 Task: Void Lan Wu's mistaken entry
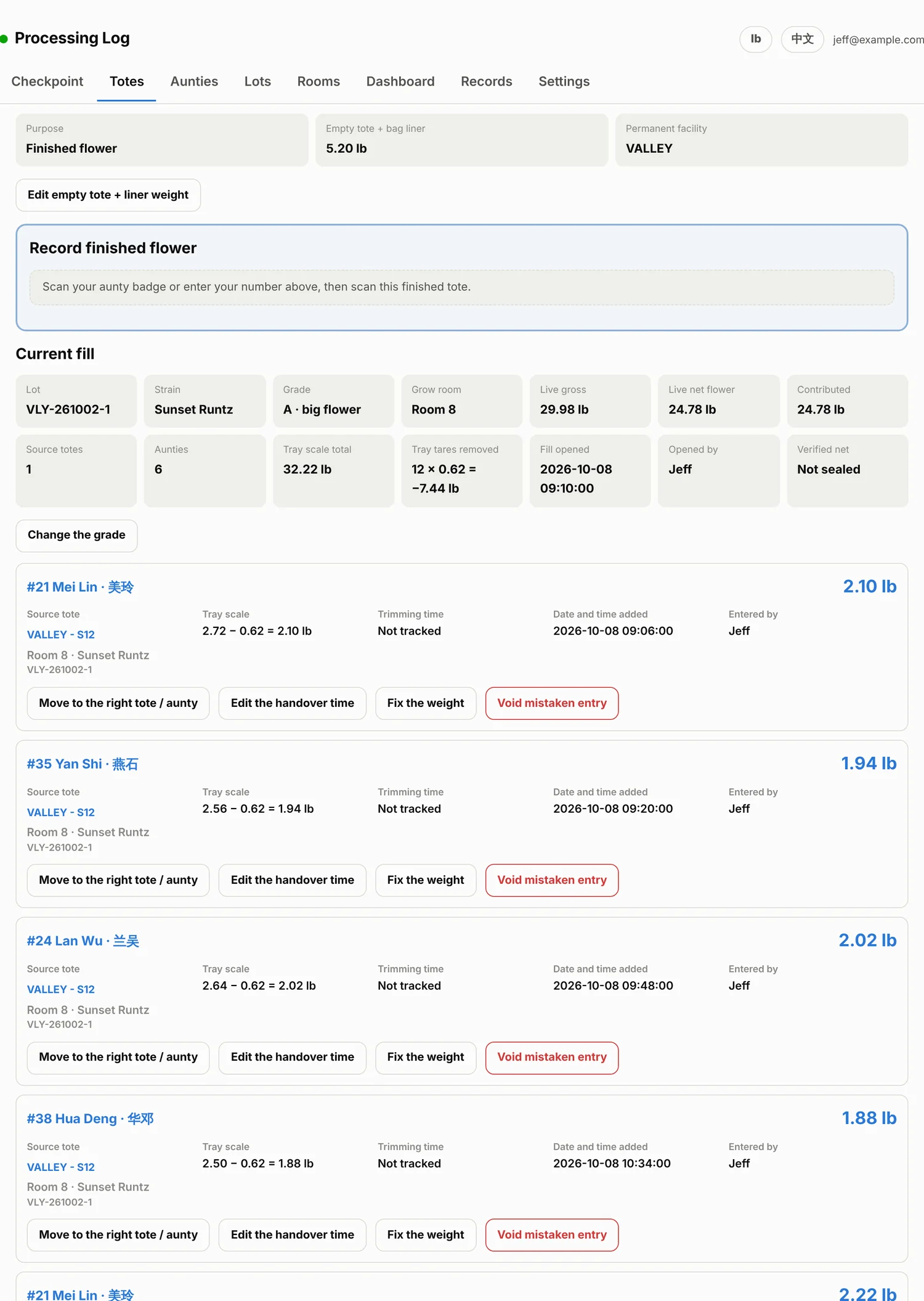(x=552, y=1058)
